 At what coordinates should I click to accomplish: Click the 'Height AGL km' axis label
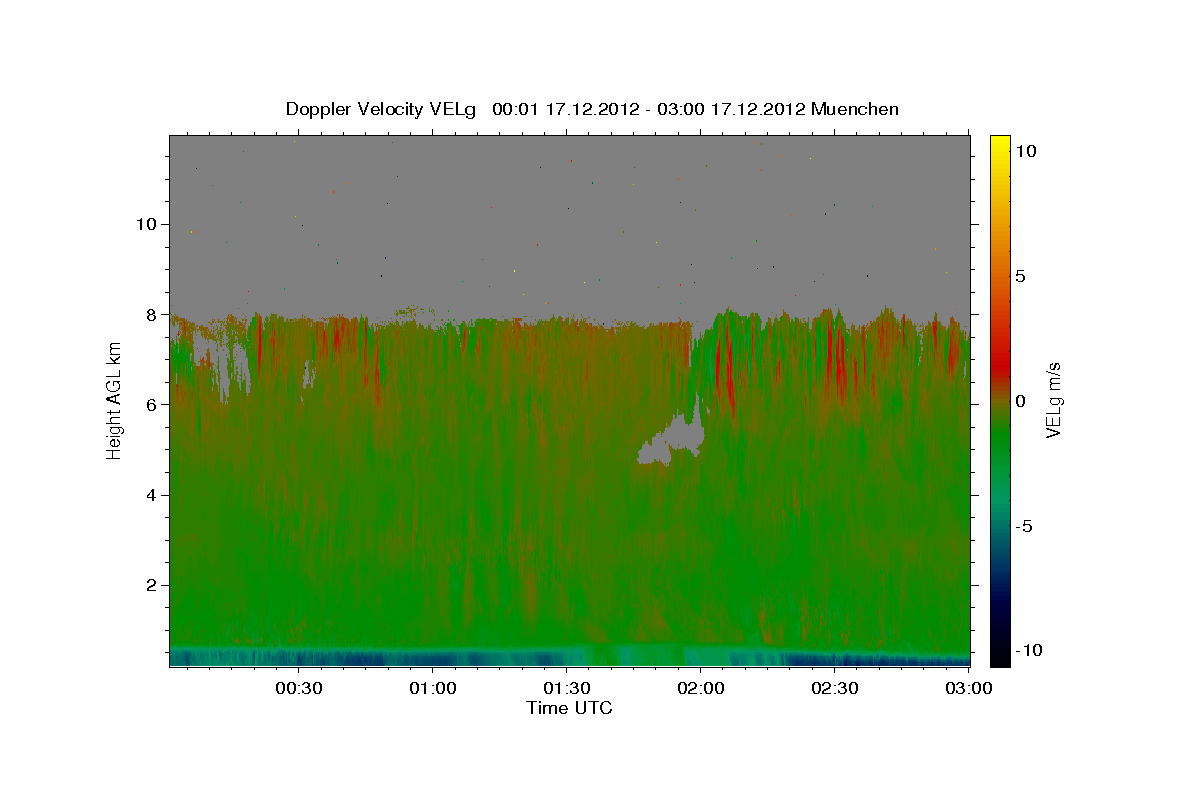(x=114, y=401)
